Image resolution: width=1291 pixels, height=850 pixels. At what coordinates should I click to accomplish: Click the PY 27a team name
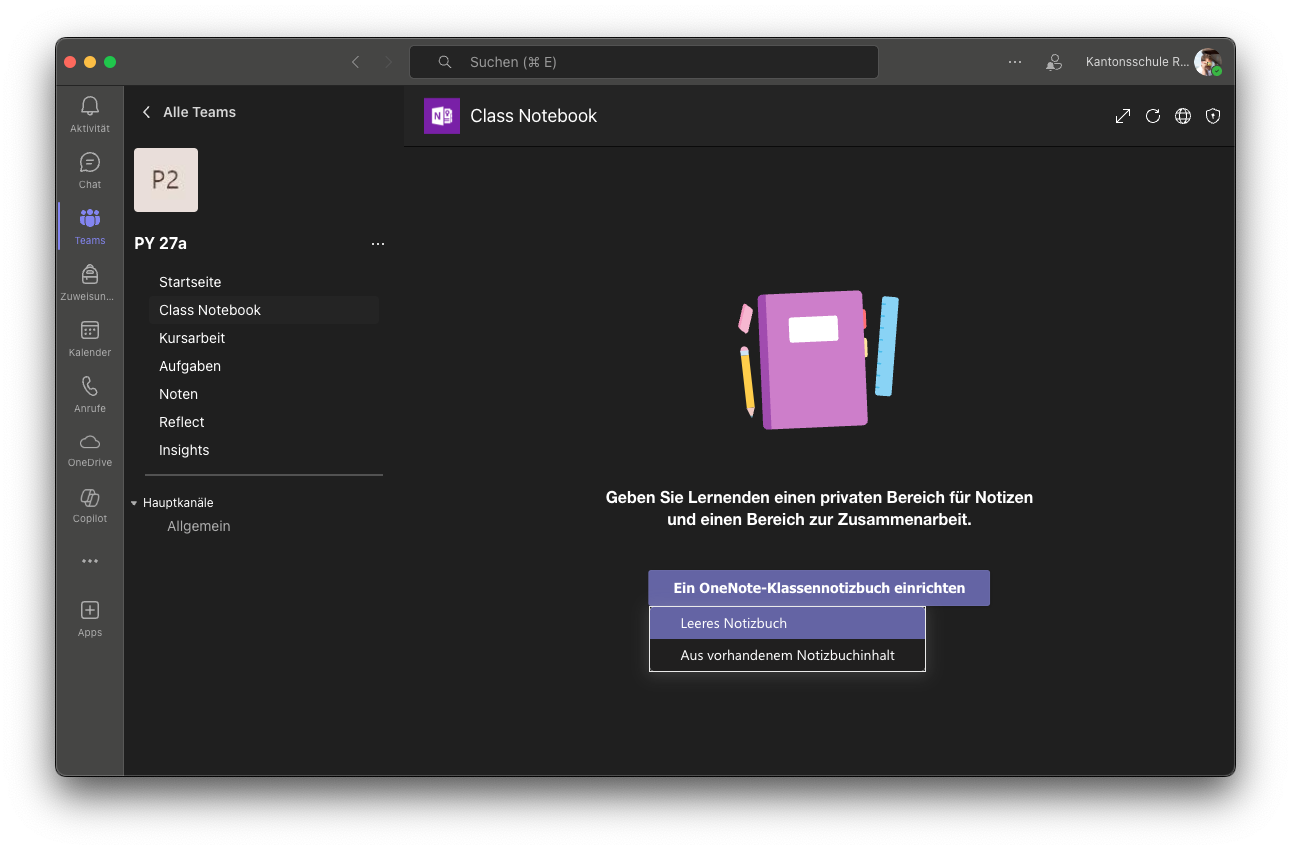[x=161, y=243]
